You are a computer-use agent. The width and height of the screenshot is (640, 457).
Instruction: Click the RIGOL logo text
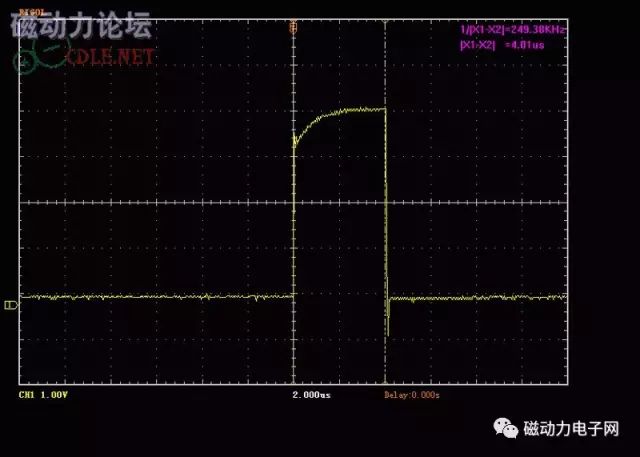[x=31, y=13]
